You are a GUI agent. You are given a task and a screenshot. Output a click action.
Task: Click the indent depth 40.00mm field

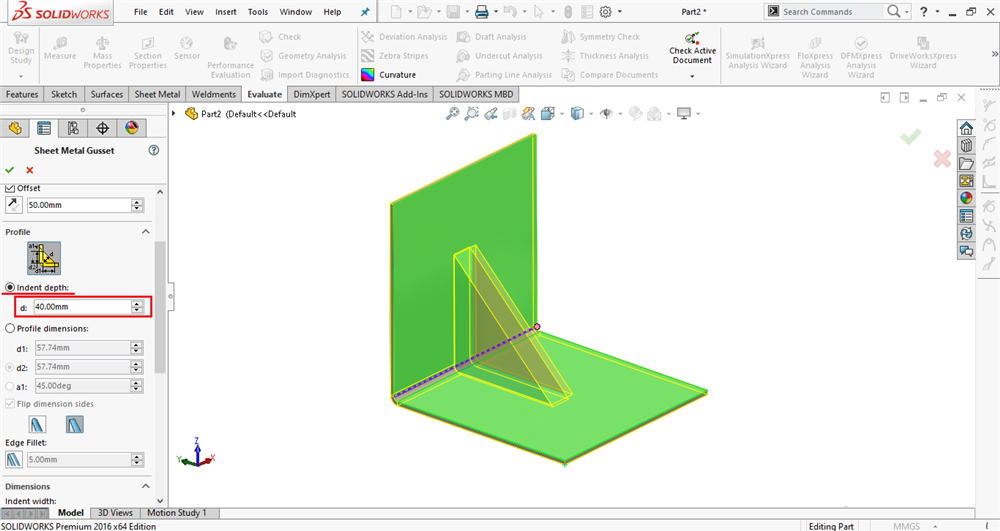[x=82, y=307]
